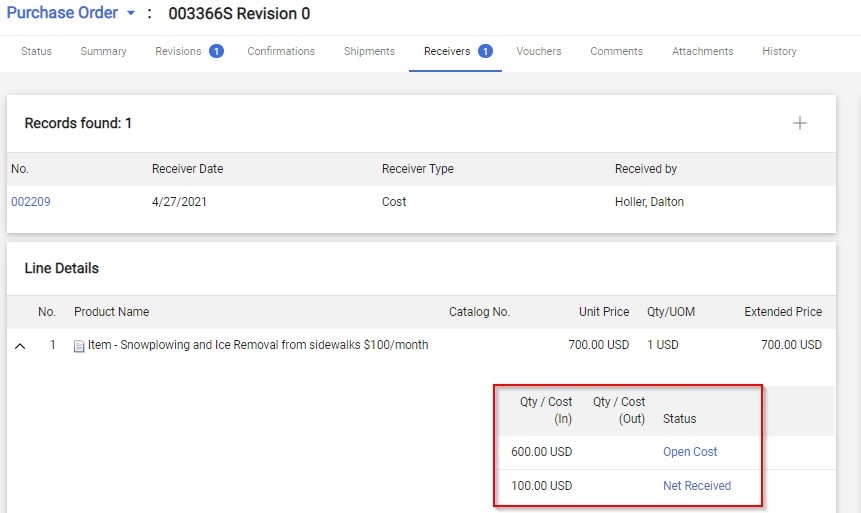Select the Receivers tab
This screenshot has height=513, width=861.
point(447,51)
